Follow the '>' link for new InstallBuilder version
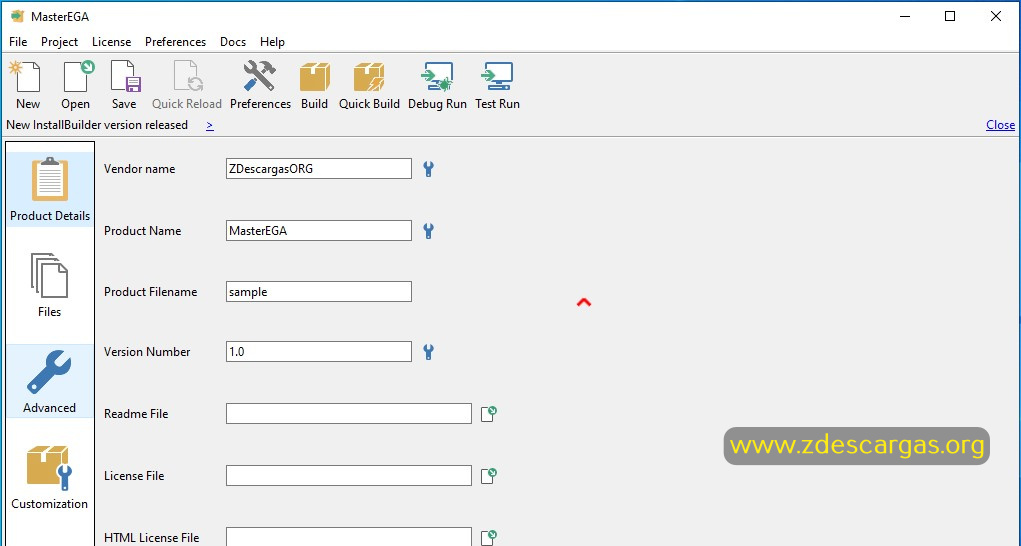The image size is (1021, 546). click(x=210, y=126)
